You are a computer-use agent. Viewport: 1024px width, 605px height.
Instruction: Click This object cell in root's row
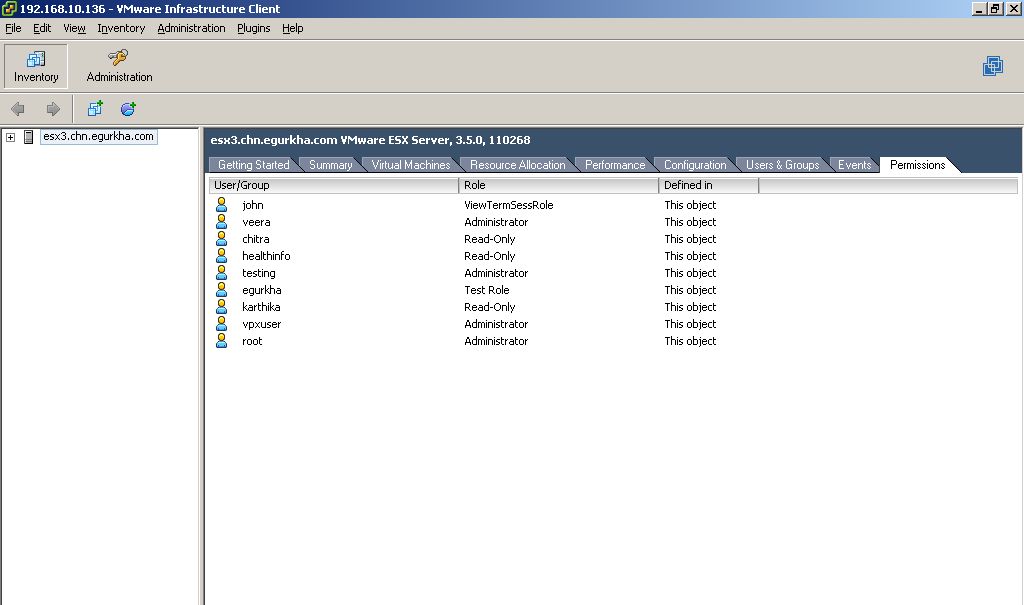pyautogui.click(x=690, y=340)
